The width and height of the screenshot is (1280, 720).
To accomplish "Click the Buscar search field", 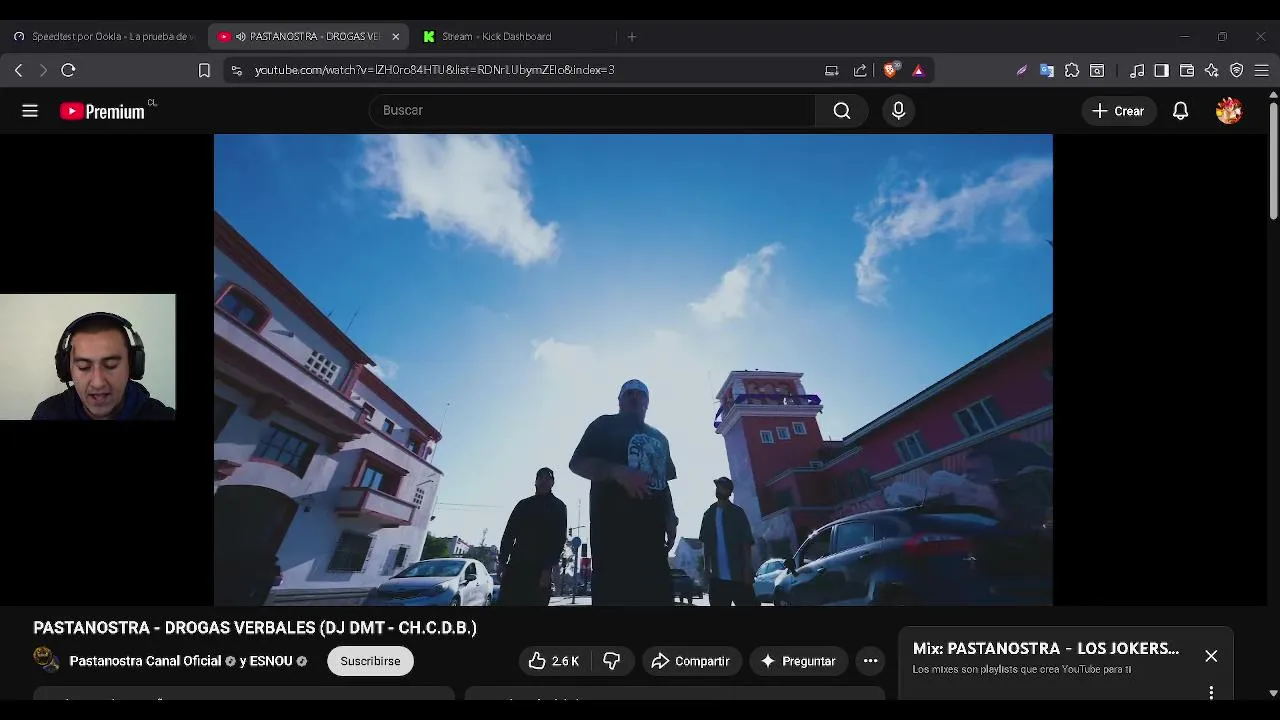I will click(592, 111).
